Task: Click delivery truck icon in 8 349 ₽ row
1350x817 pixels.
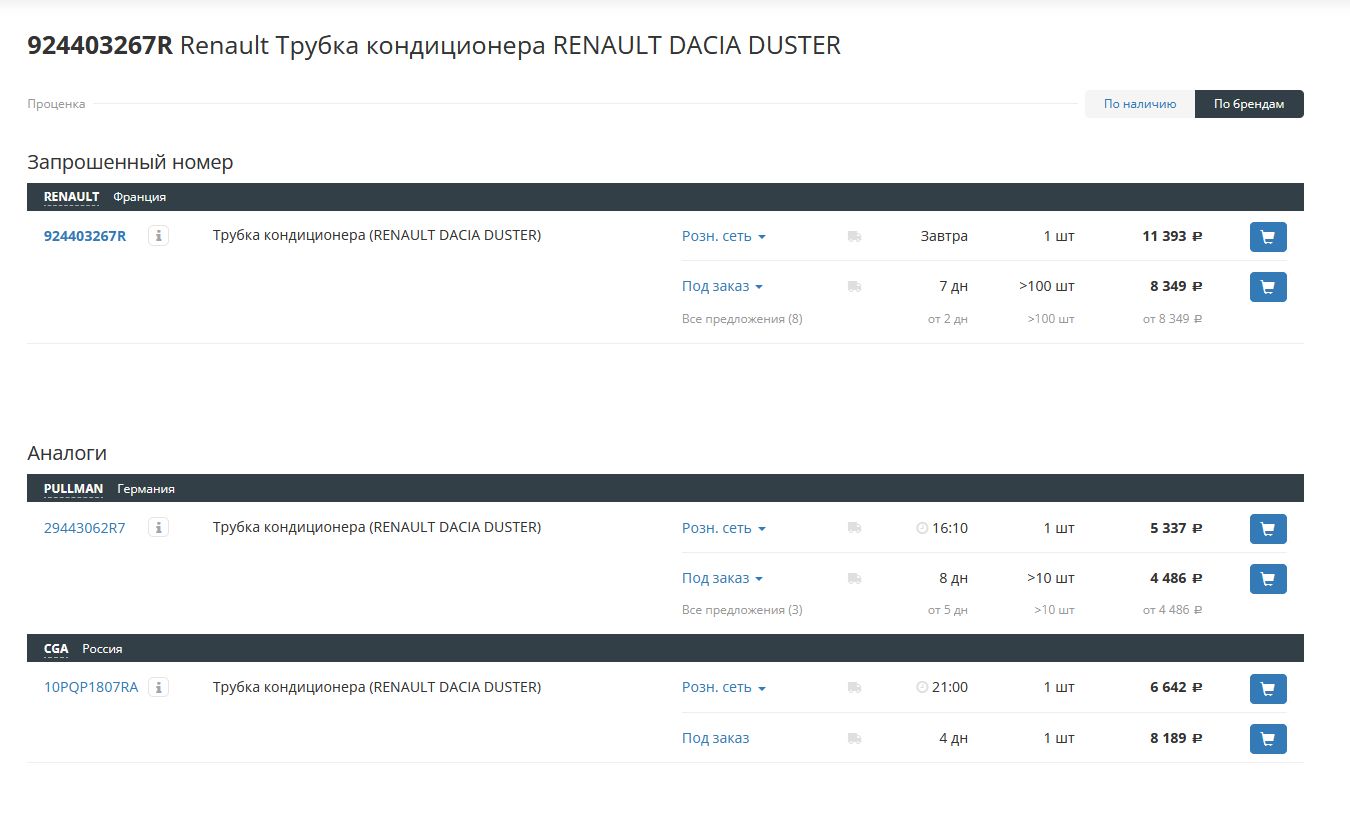Action: 854,287
